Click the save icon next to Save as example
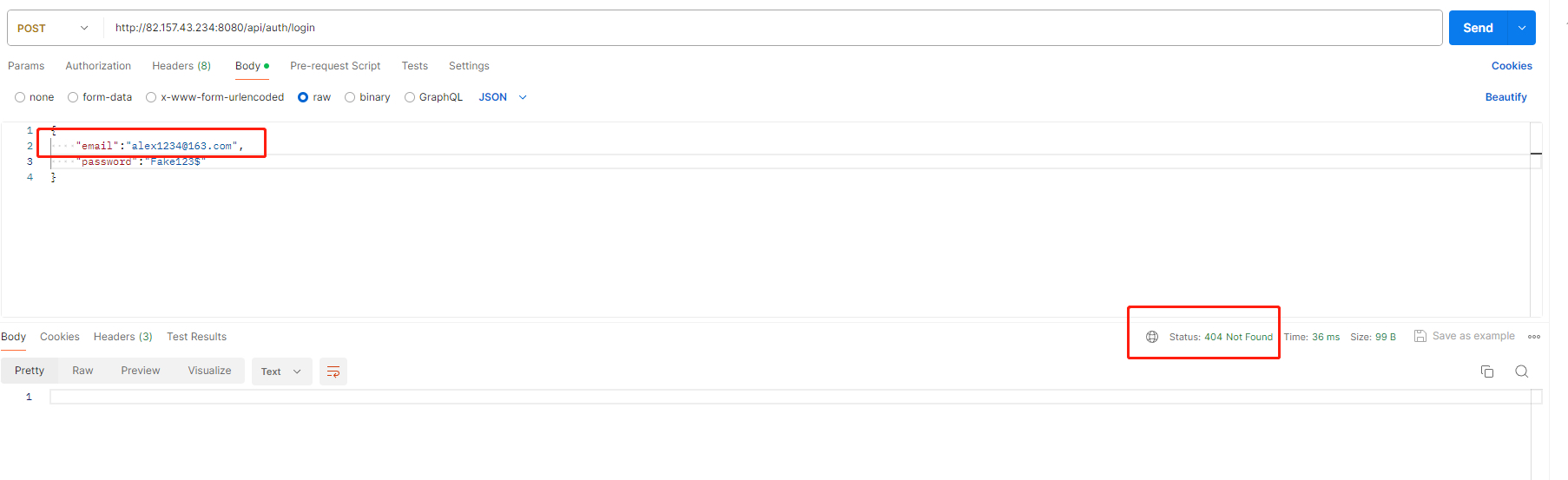The width and height of the screenshot is (1568, 480). click(1420, 336)
